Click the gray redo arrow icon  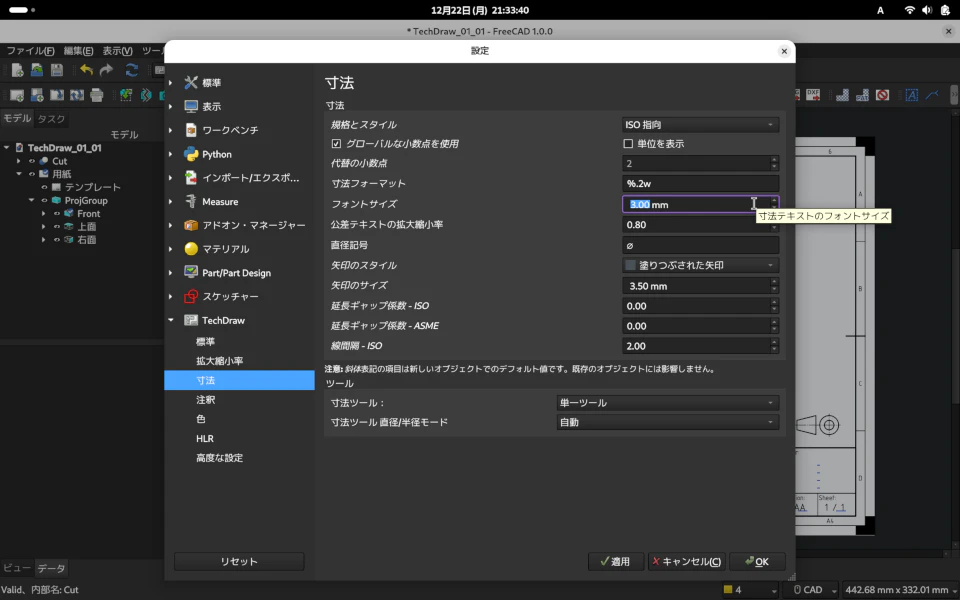click(x=107, y=70)
